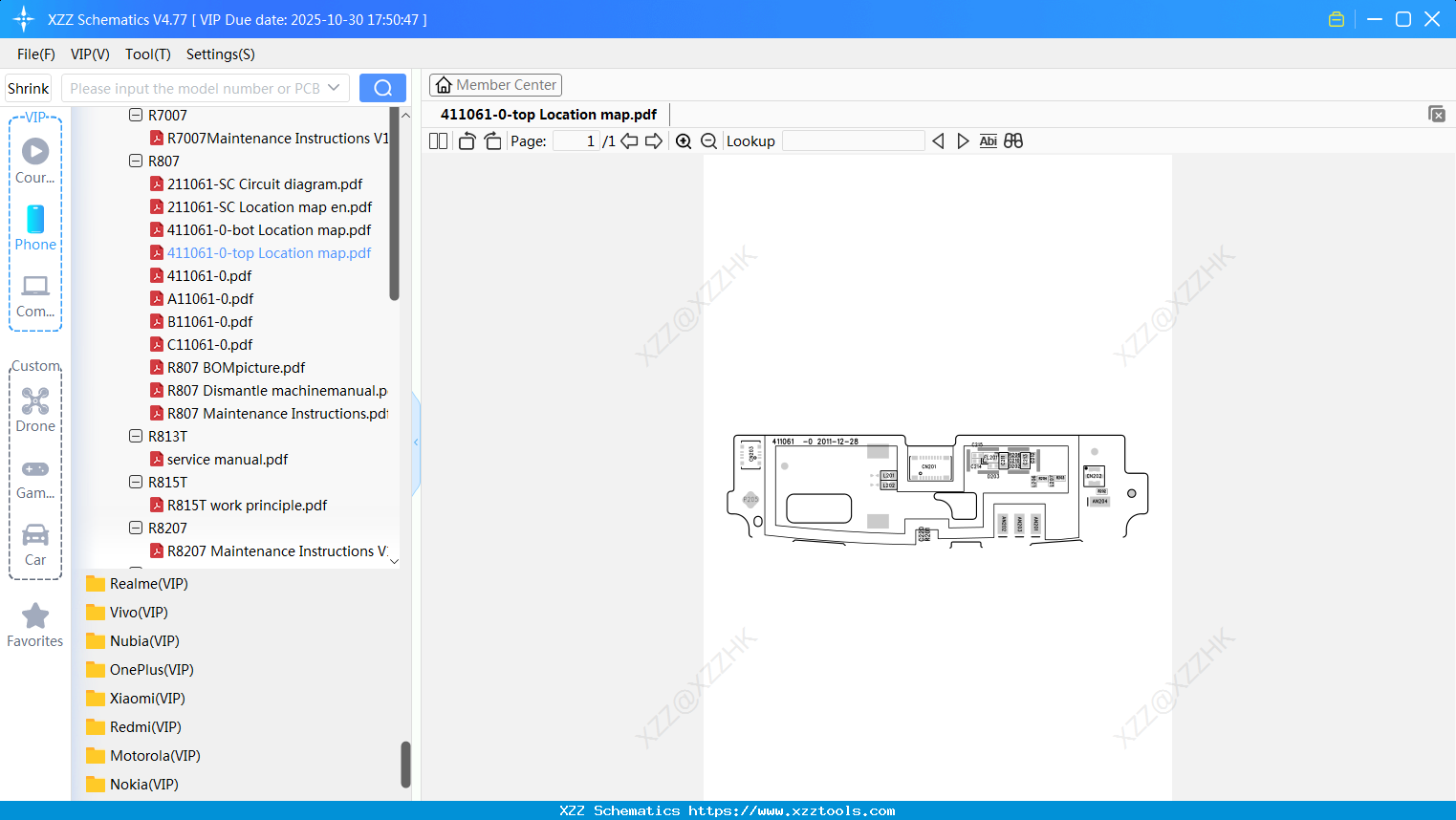
Task: Click the Lookup text field
Action: point(853,141)
